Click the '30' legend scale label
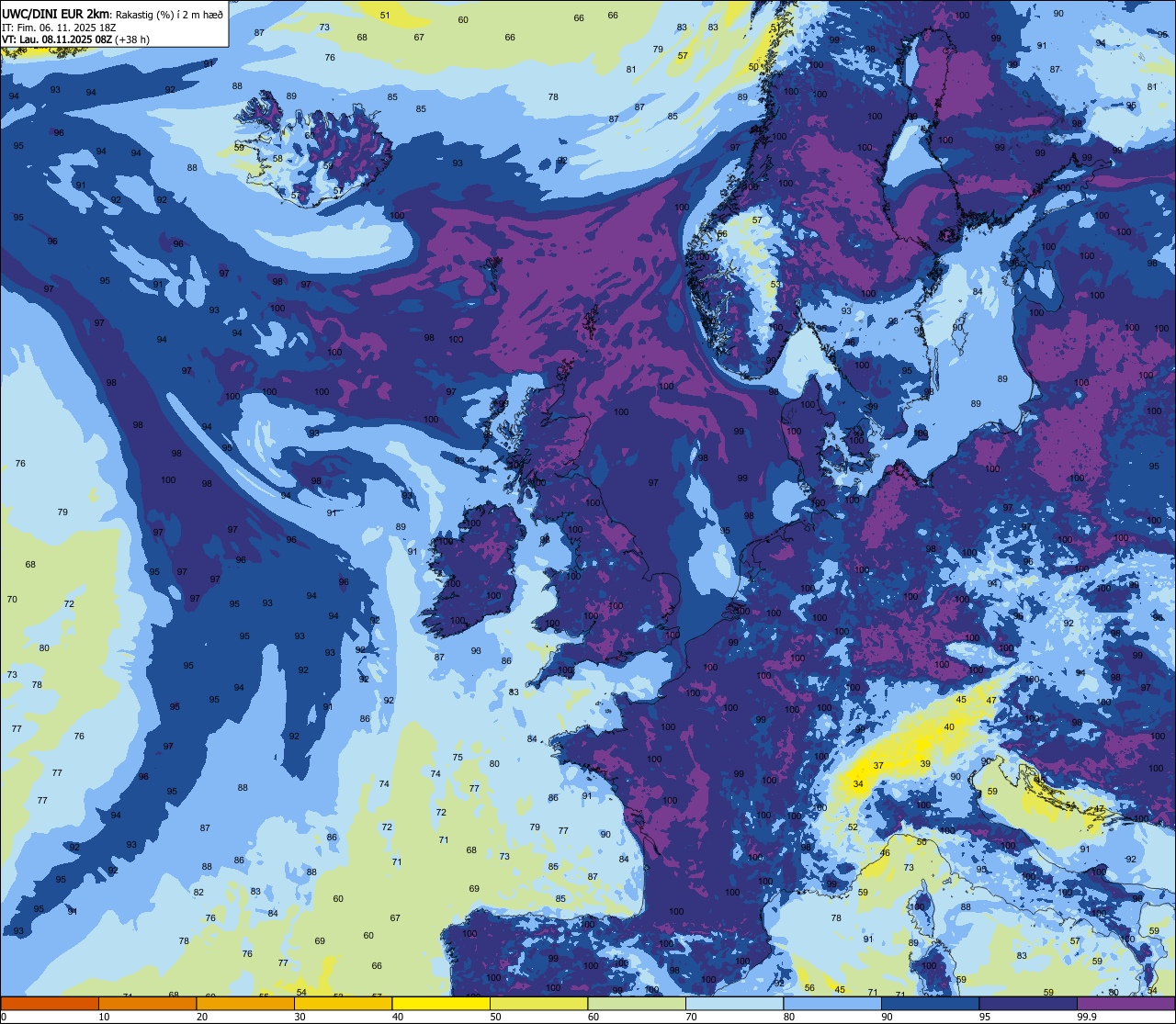Viewport: 1176px width, 1024px height. (x=300, y=1017)
